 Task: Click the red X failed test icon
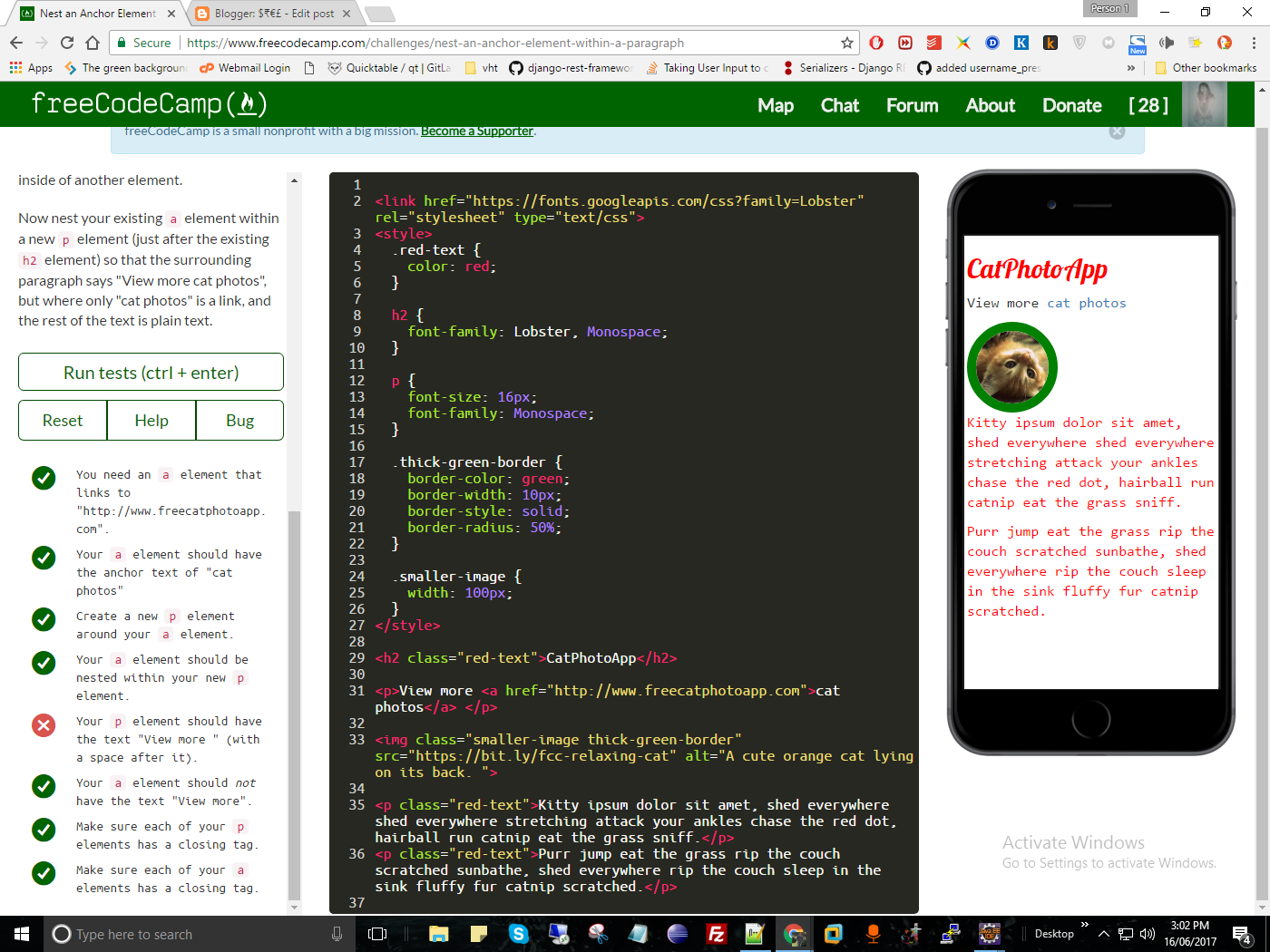44,725
